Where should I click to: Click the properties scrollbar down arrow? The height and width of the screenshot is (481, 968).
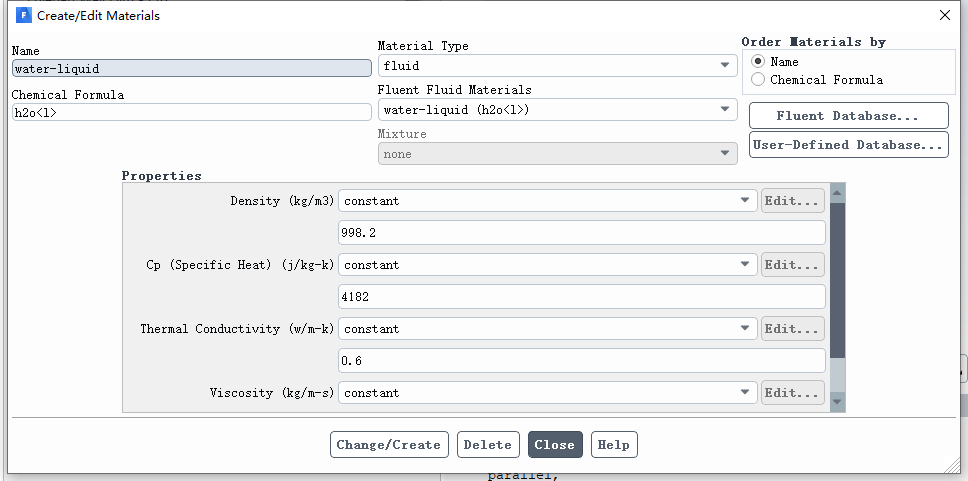click(x=837, y=402)
